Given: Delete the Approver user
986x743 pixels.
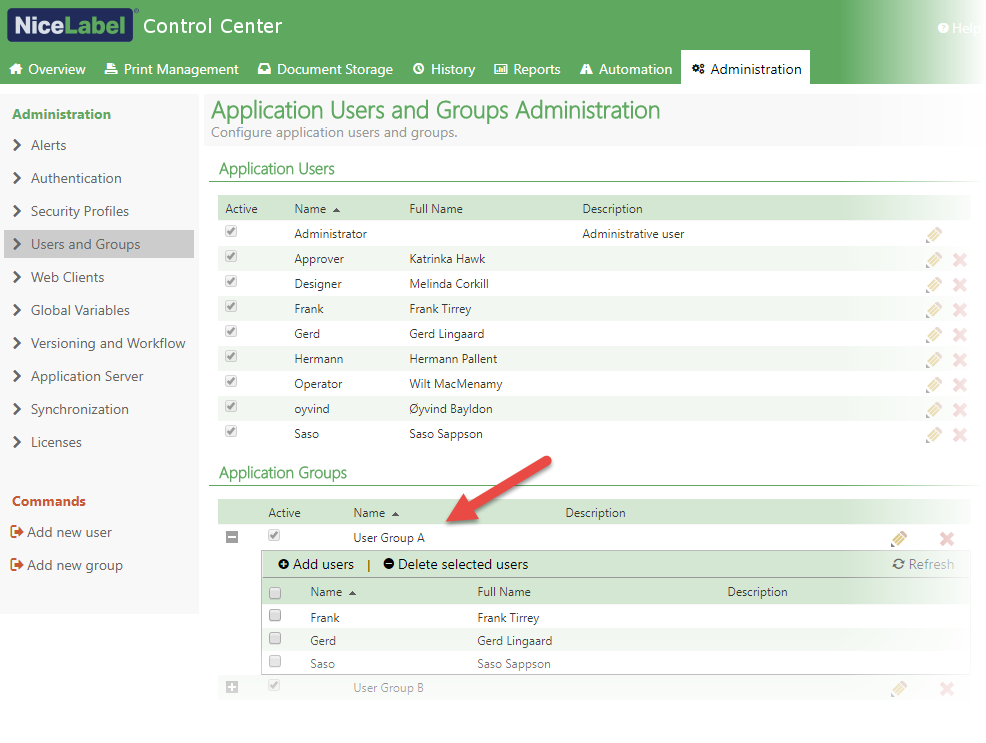Looking at the screenshot, I should (x=960, y=260).
